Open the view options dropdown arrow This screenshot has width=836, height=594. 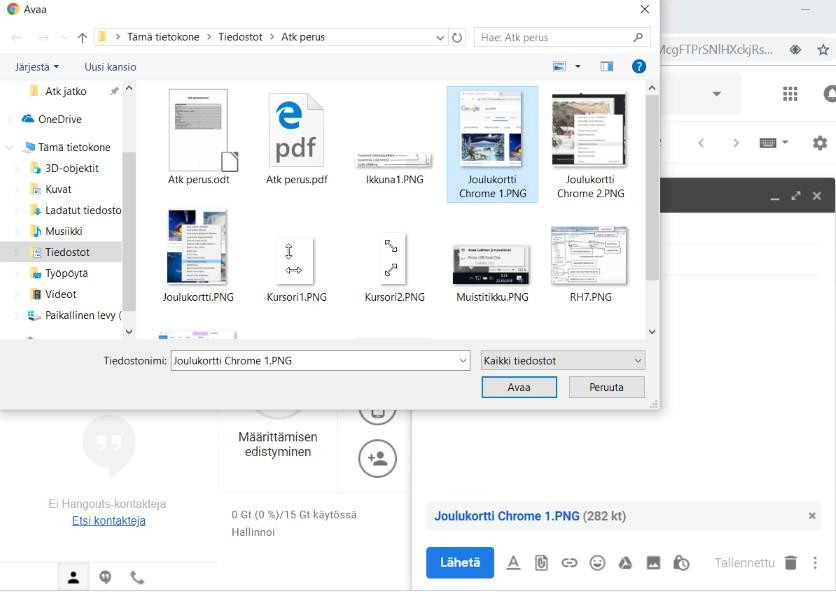pos(578,67)
